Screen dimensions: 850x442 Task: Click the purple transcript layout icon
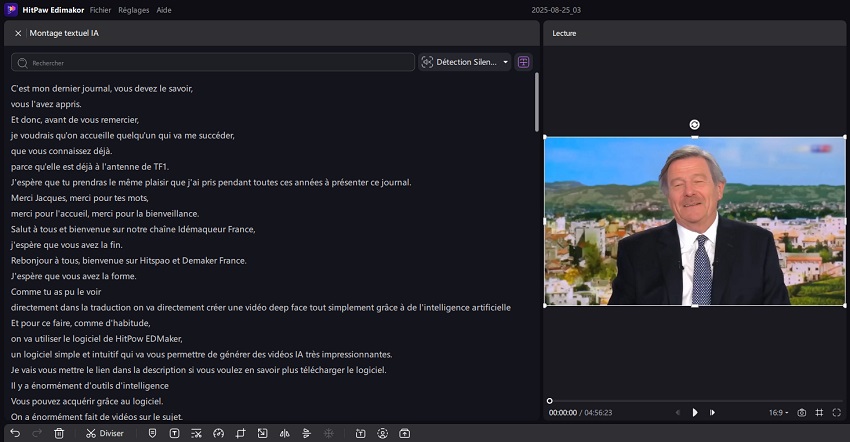coord(523,62)
